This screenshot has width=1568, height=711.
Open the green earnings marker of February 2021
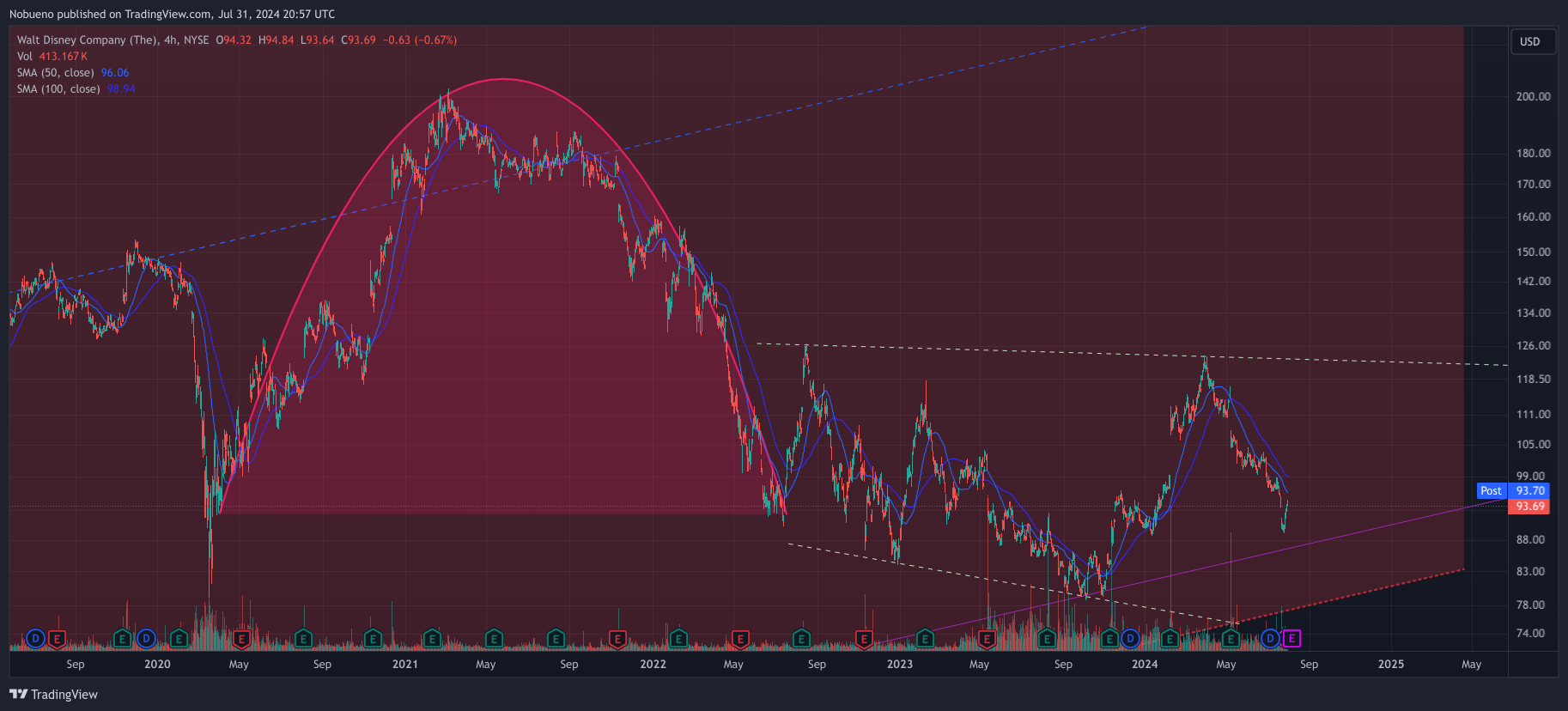tap(432, 638)
